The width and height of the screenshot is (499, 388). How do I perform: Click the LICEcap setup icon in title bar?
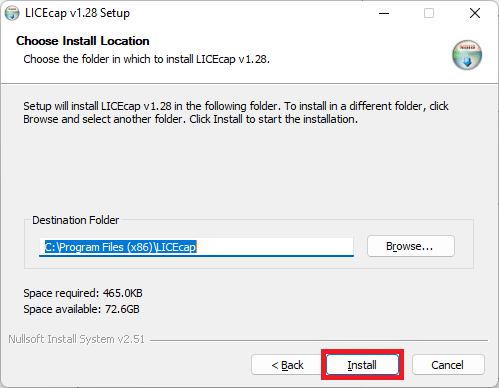coord(12,13)
